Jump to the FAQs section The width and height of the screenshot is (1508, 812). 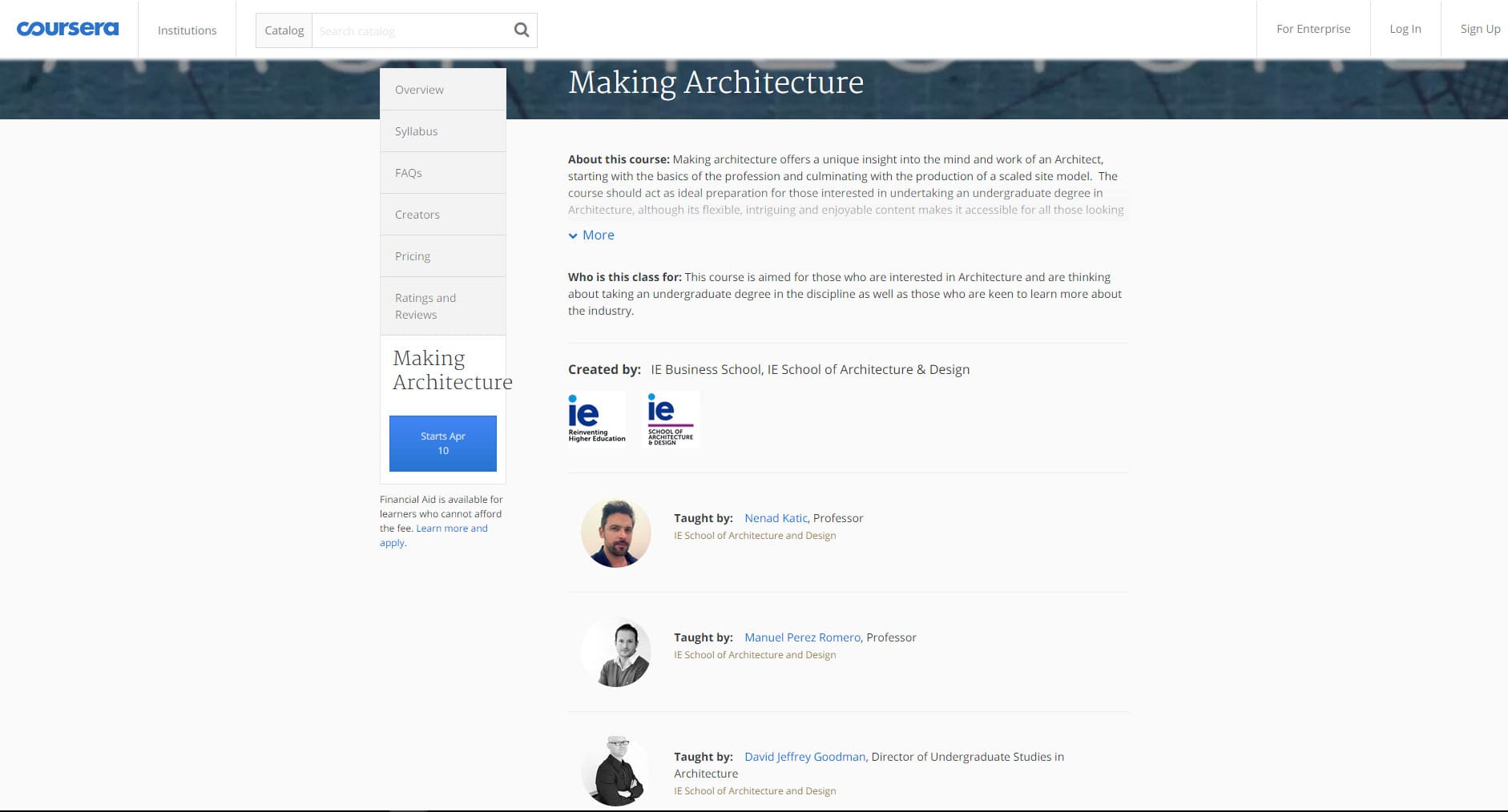[x=443, y=173]
